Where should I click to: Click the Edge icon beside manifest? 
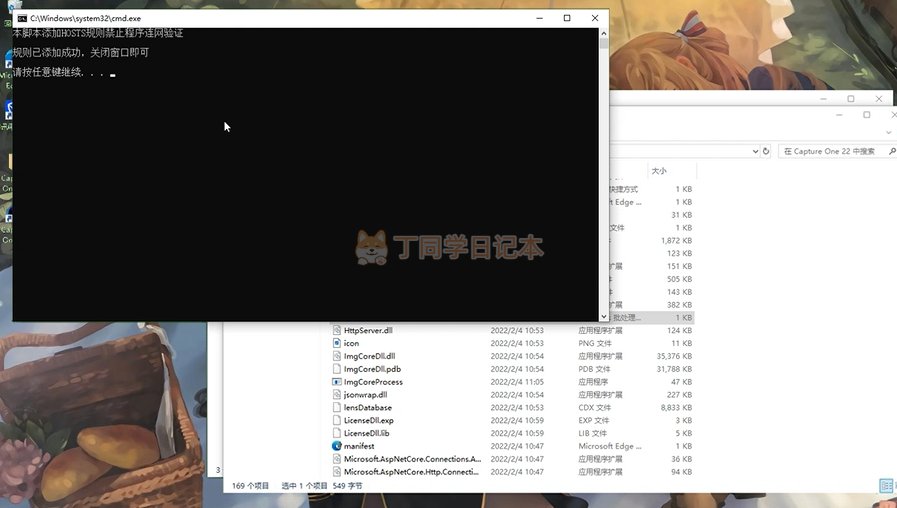tap(337, 446)
